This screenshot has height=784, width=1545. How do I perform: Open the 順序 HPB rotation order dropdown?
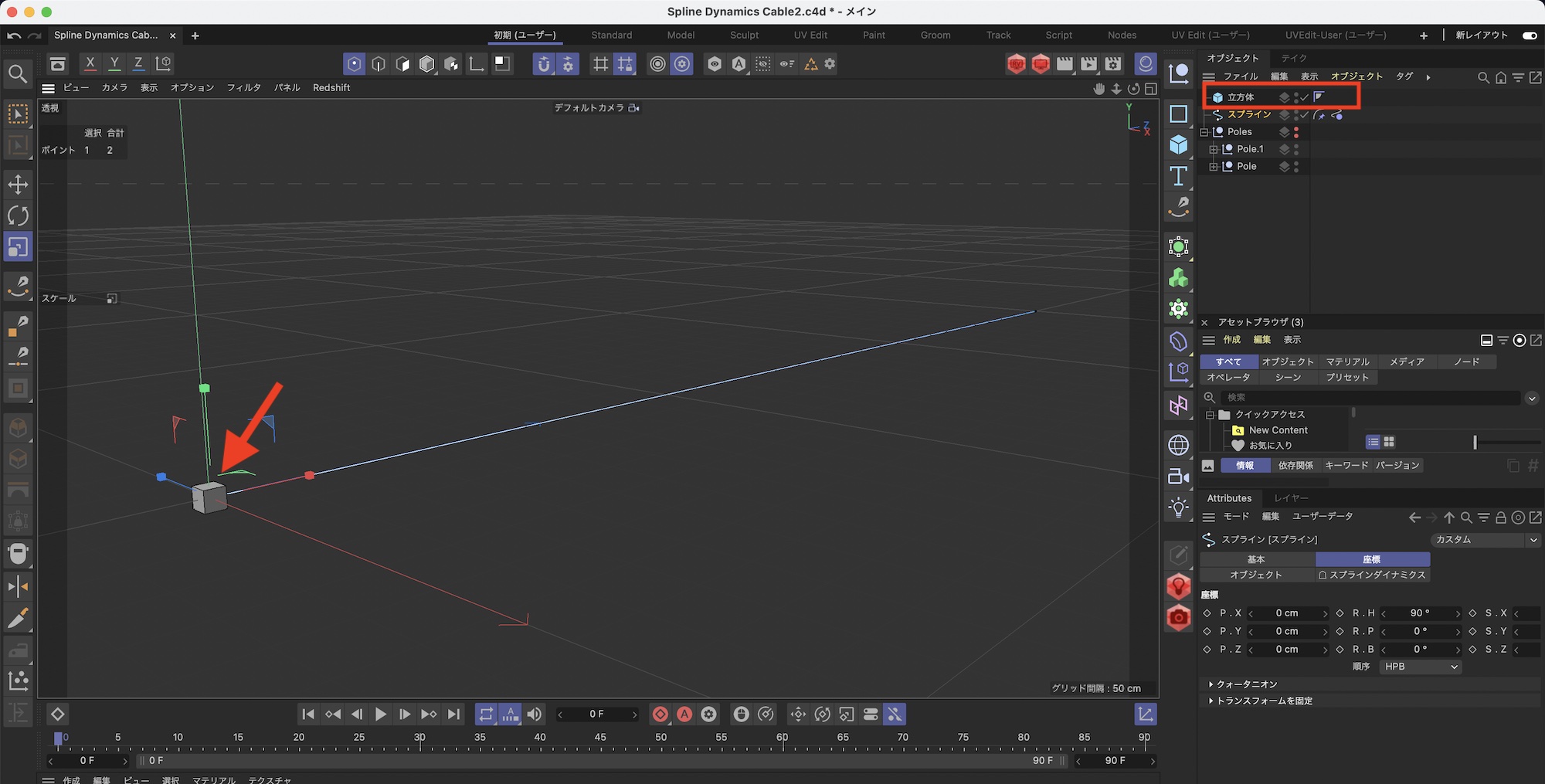(x=1420, y=667)
